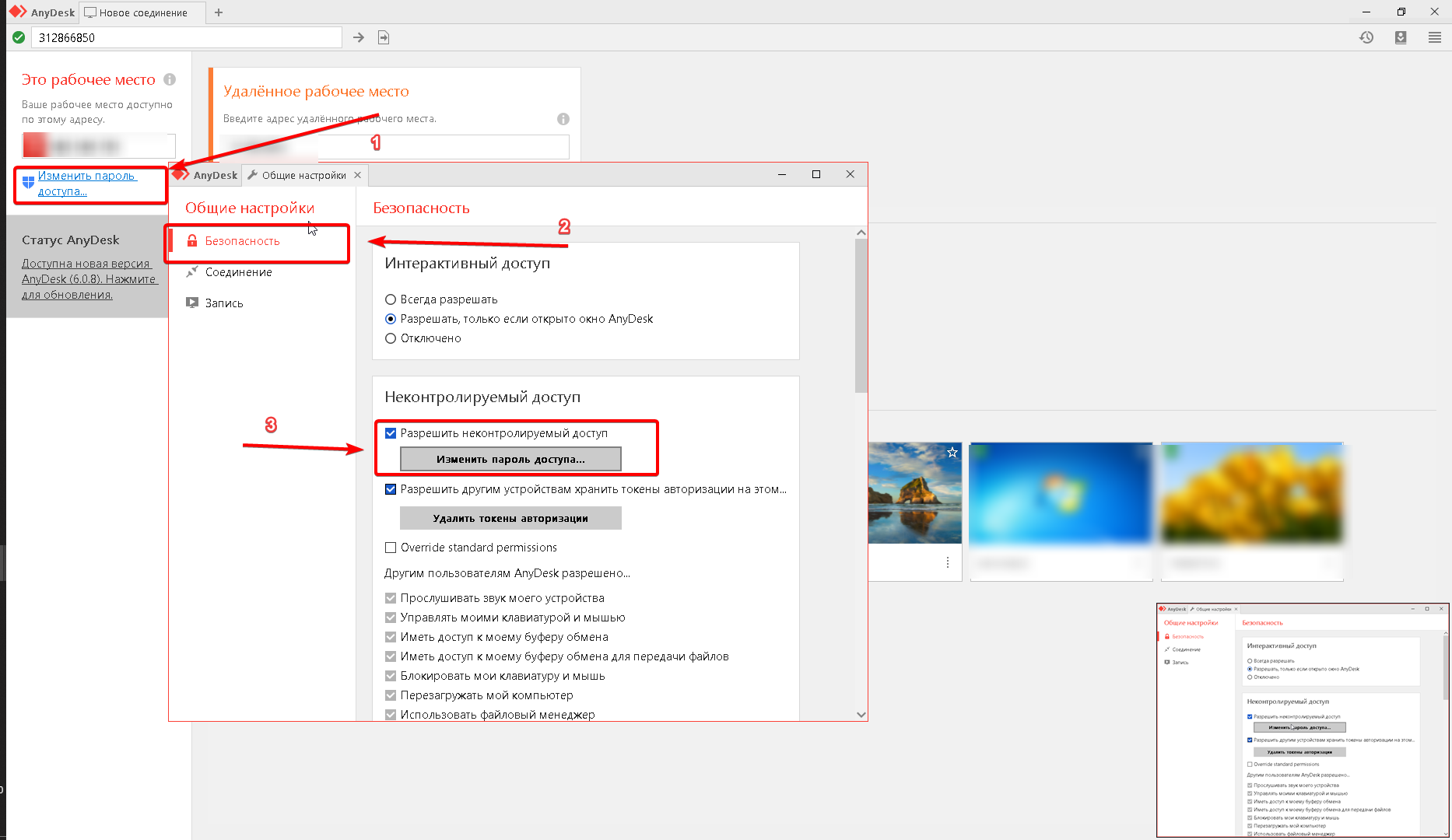Select 'Отключено' radio option
Image resolution: width=1452 pixels, height=840 pixels.
point(391,338)
